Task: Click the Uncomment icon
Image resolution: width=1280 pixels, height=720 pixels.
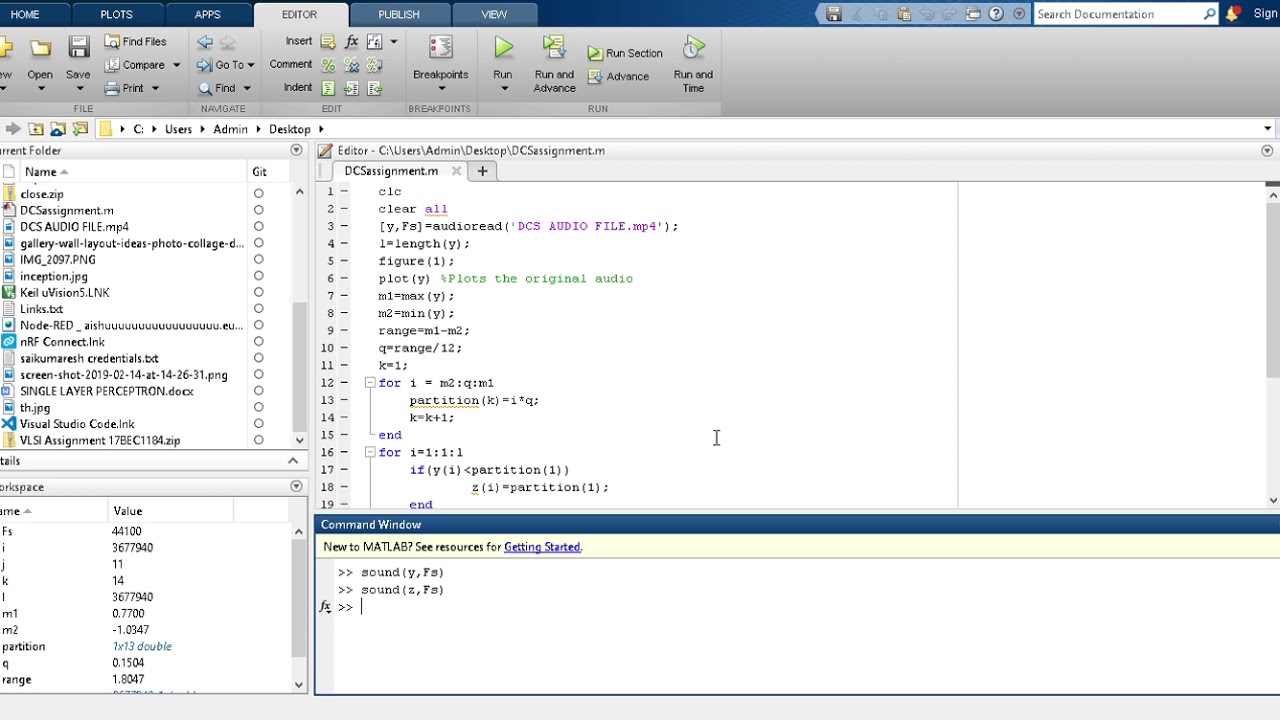Action: pyautogui.click(x=351, y=65)
